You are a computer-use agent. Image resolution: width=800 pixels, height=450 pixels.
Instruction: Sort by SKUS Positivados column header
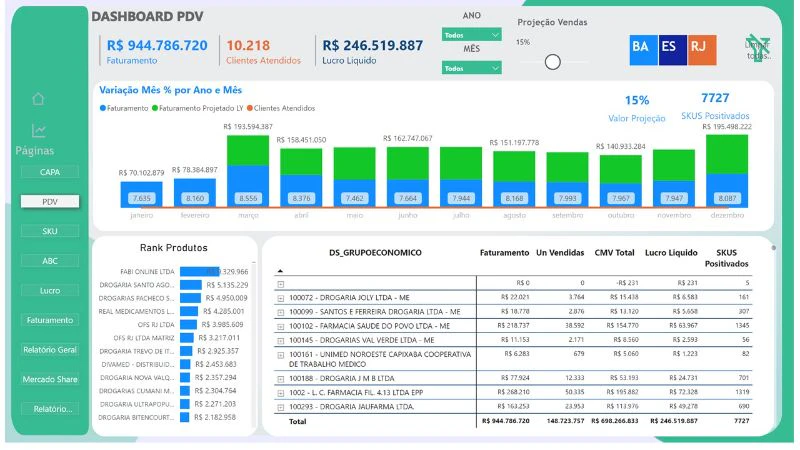pos(727,258)
